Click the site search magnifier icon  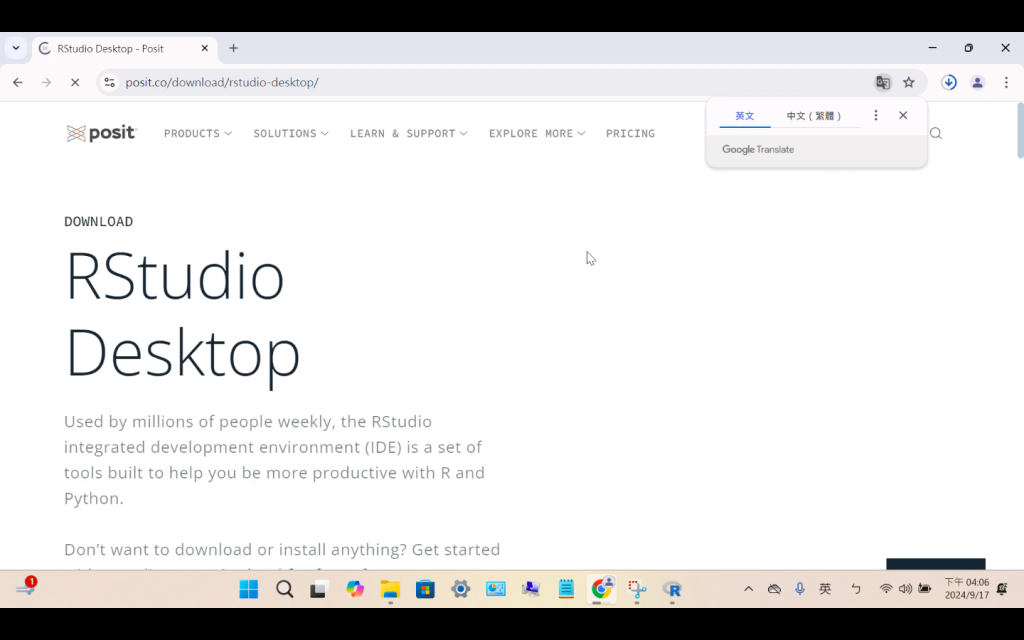[x=936, y=133]
